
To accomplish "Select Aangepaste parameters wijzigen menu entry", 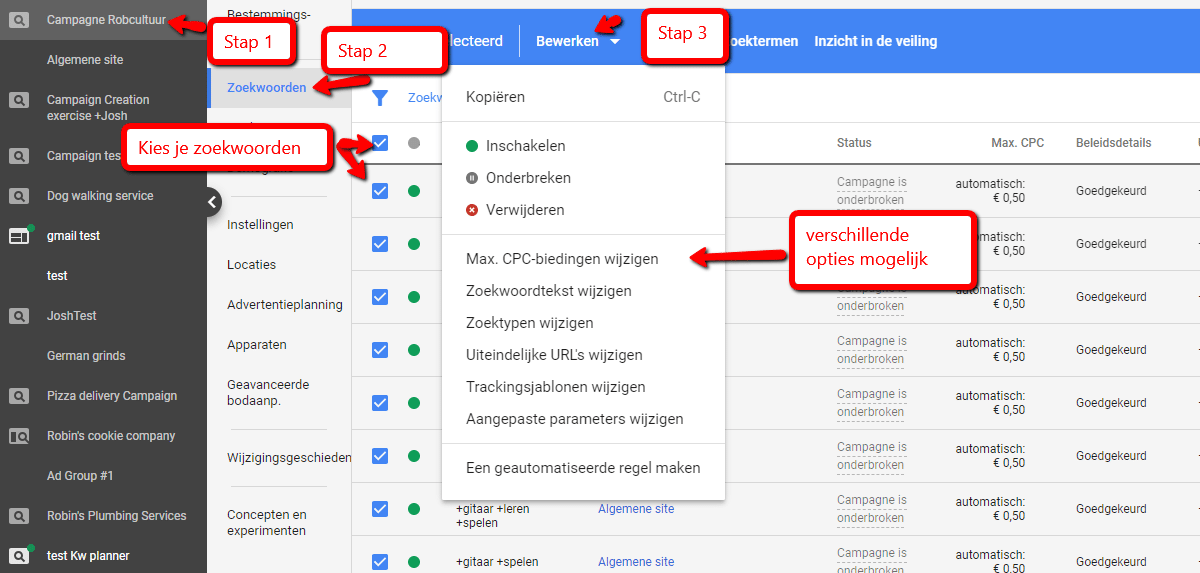I will (583, 419).
